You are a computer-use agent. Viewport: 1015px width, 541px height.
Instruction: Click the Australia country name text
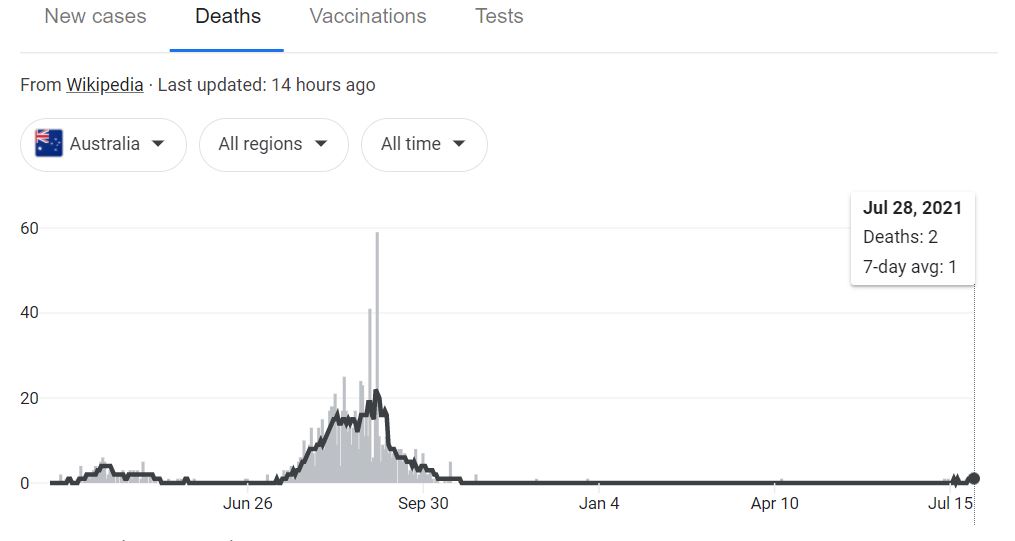click(x=105, y=144)
